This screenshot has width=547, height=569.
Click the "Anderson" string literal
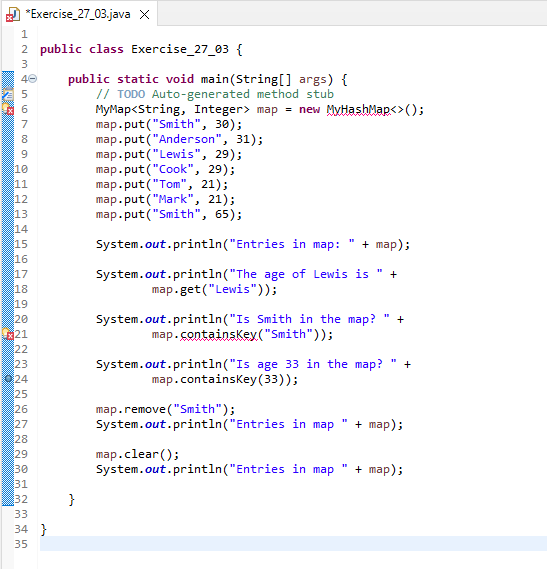tap(187, 139)
